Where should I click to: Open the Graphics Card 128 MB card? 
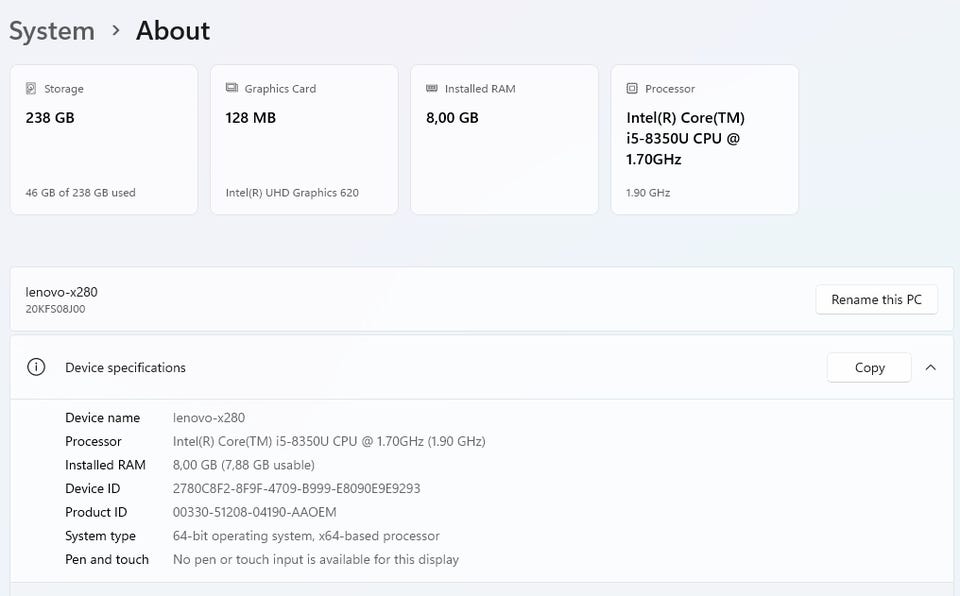[x=304, y=140]
